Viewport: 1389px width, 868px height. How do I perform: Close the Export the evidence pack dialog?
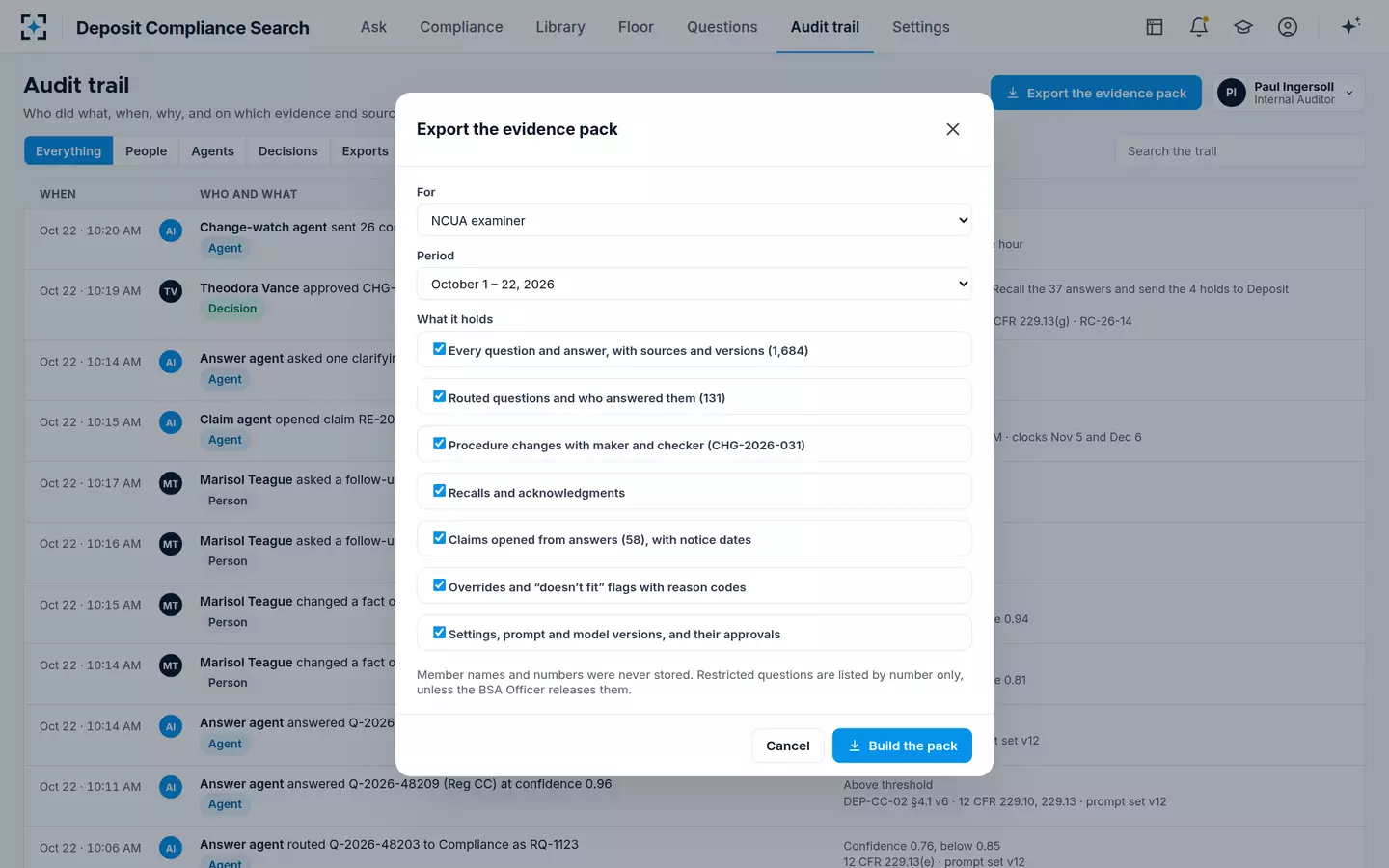click(953, 129)
